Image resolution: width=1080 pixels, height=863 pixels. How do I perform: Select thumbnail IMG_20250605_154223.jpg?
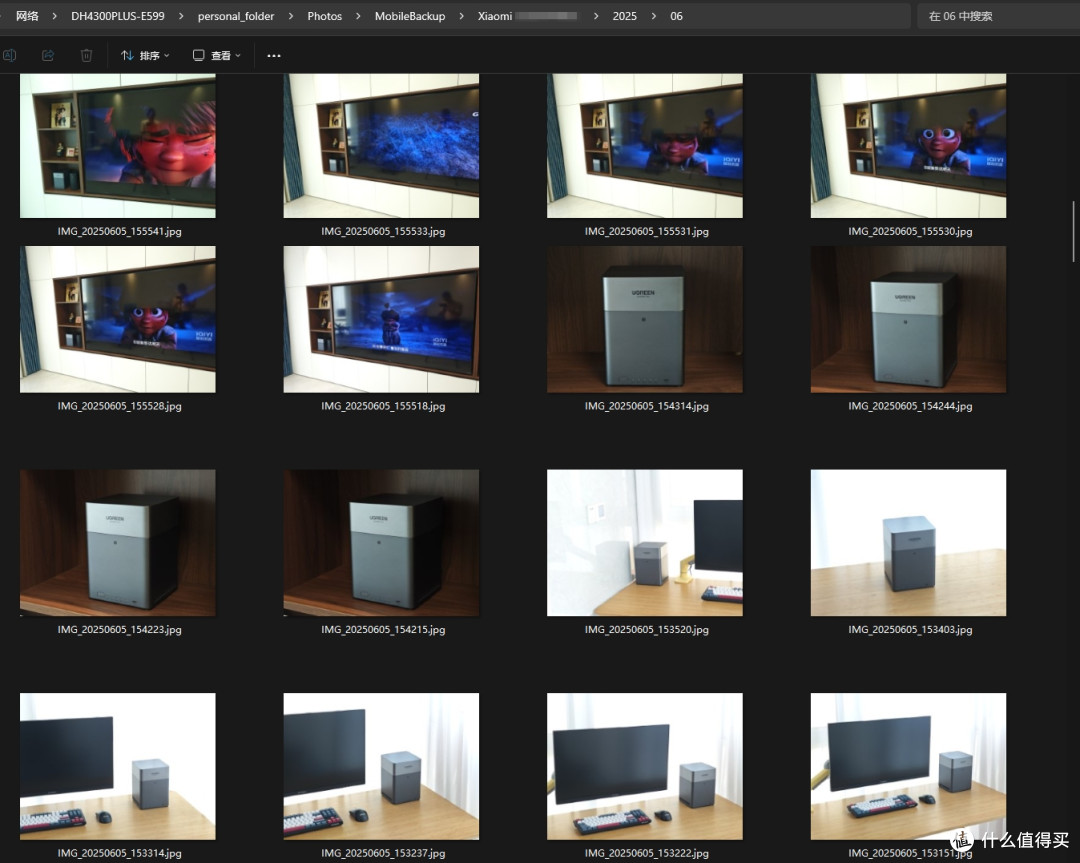[x=118, y=543]
